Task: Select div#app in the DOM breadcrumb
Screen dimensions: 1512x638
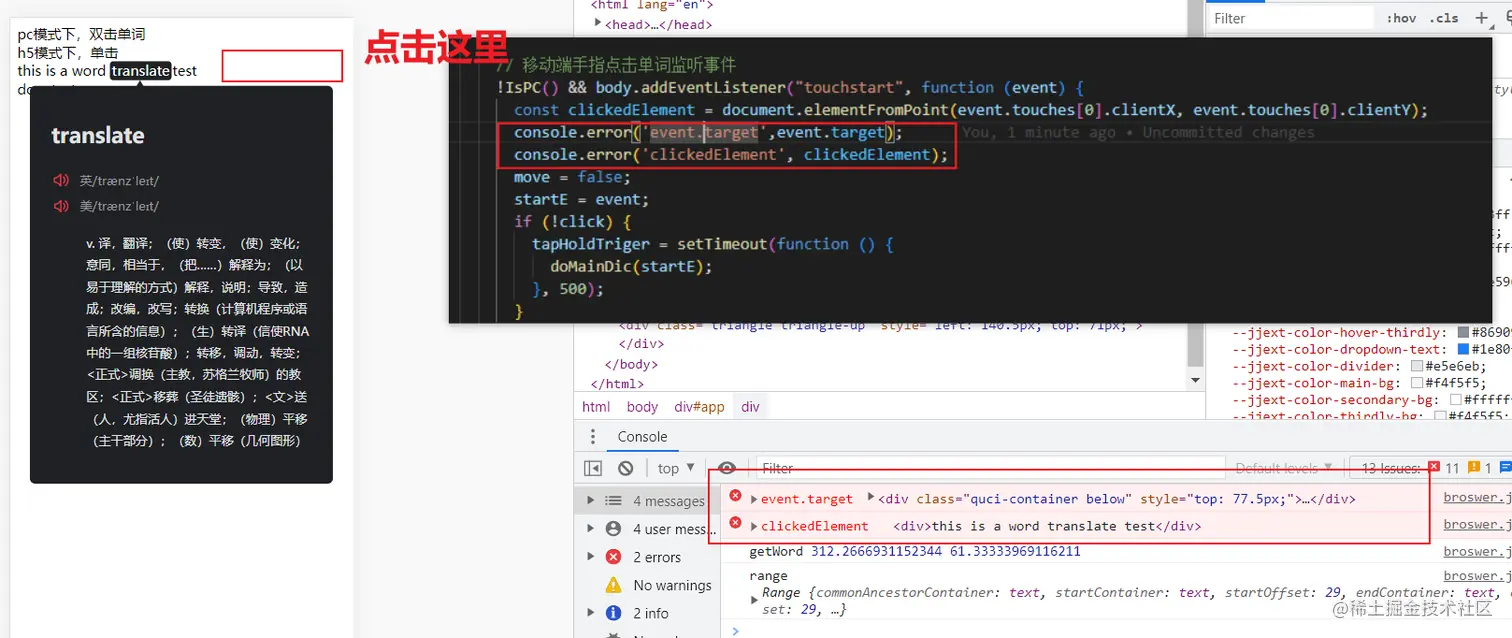Action: [699, 406]
